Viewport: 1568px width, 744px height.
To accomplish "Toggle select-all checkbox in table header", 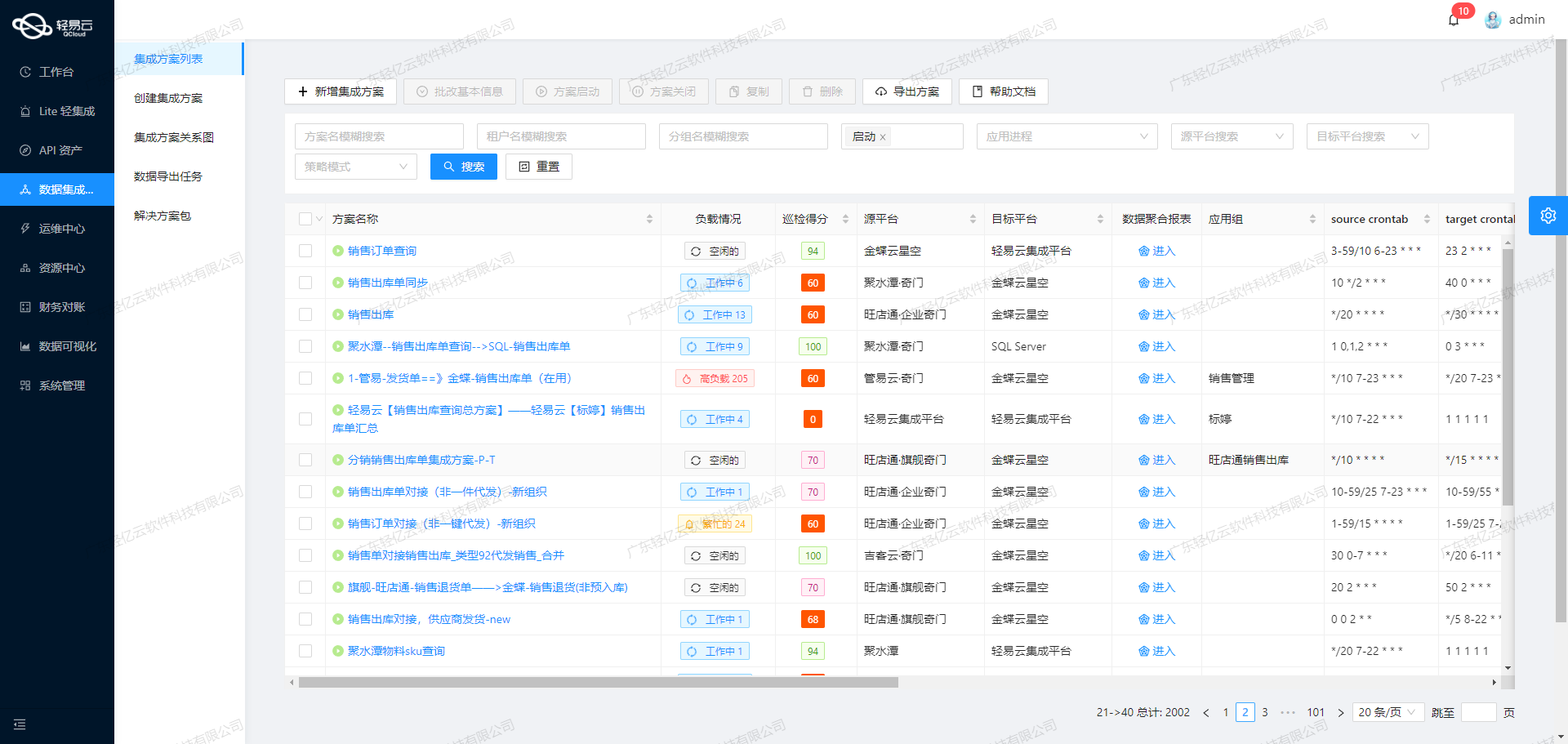I will [305, 219].
